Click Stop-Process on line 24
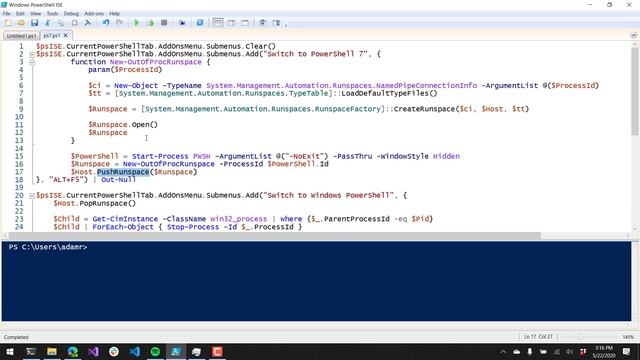 (x=193, y=227)
